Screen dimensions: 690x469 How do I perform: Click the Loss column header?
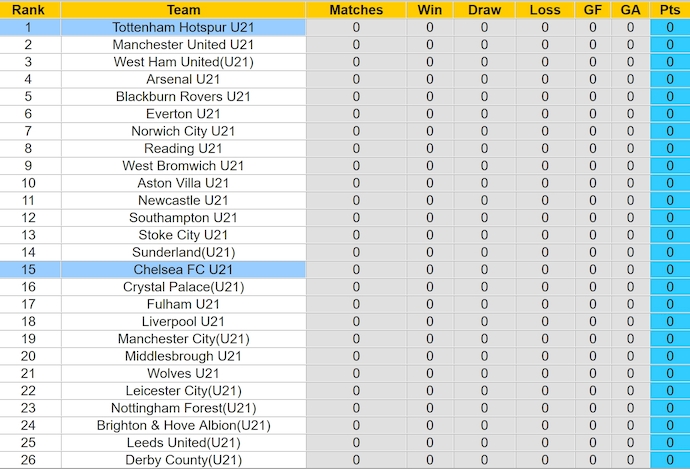545,10
